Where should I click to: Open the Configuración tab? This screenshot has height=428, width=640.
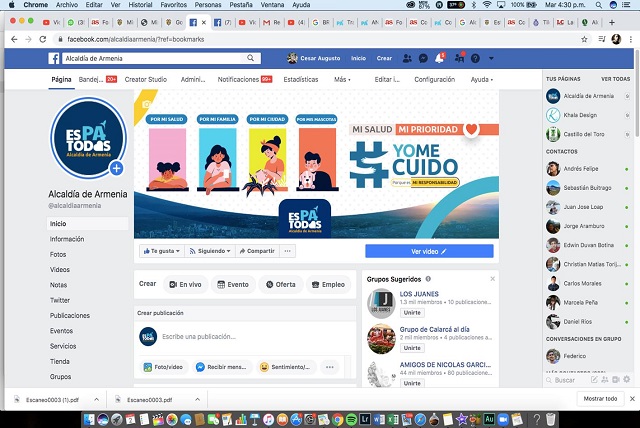click(x=434, y=80)
